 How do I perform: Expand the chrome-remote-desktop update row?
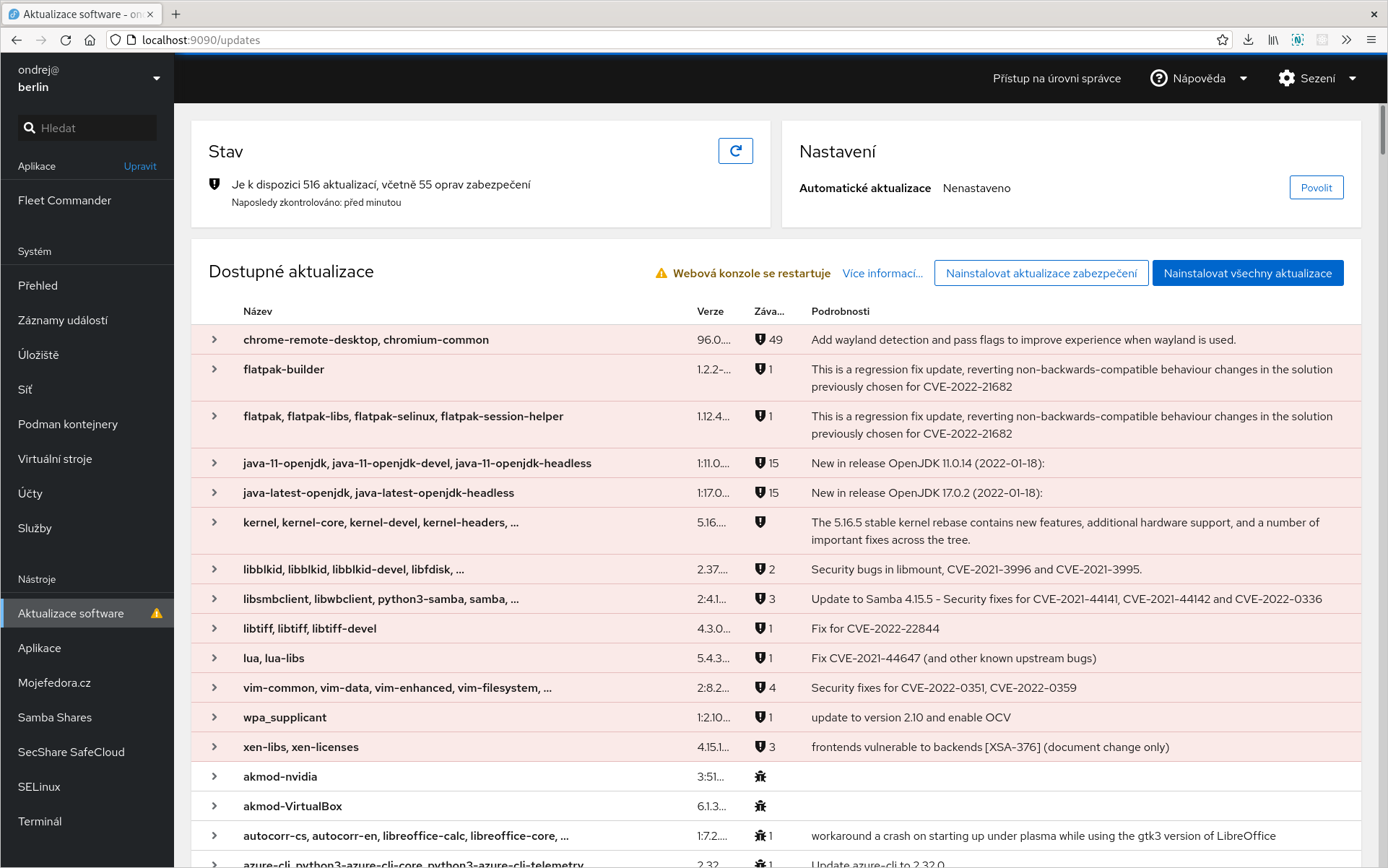214,339
